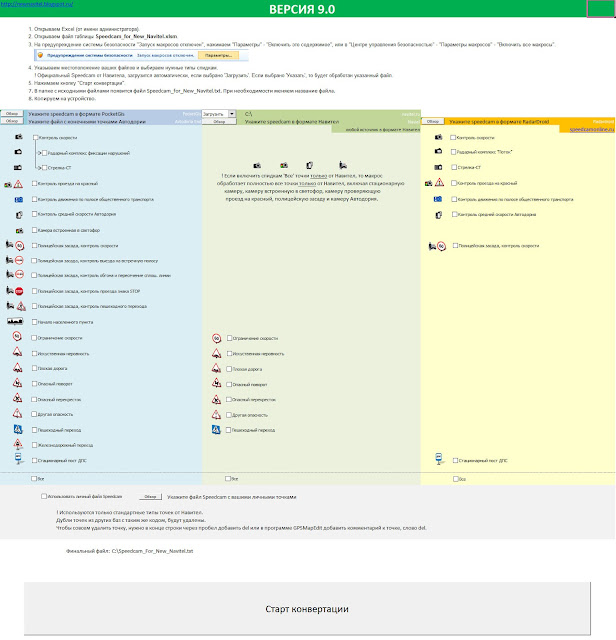Click Укажите speedcam в формате RadarDroid text
Screen dimensions: 616x640
pos(499,122)
